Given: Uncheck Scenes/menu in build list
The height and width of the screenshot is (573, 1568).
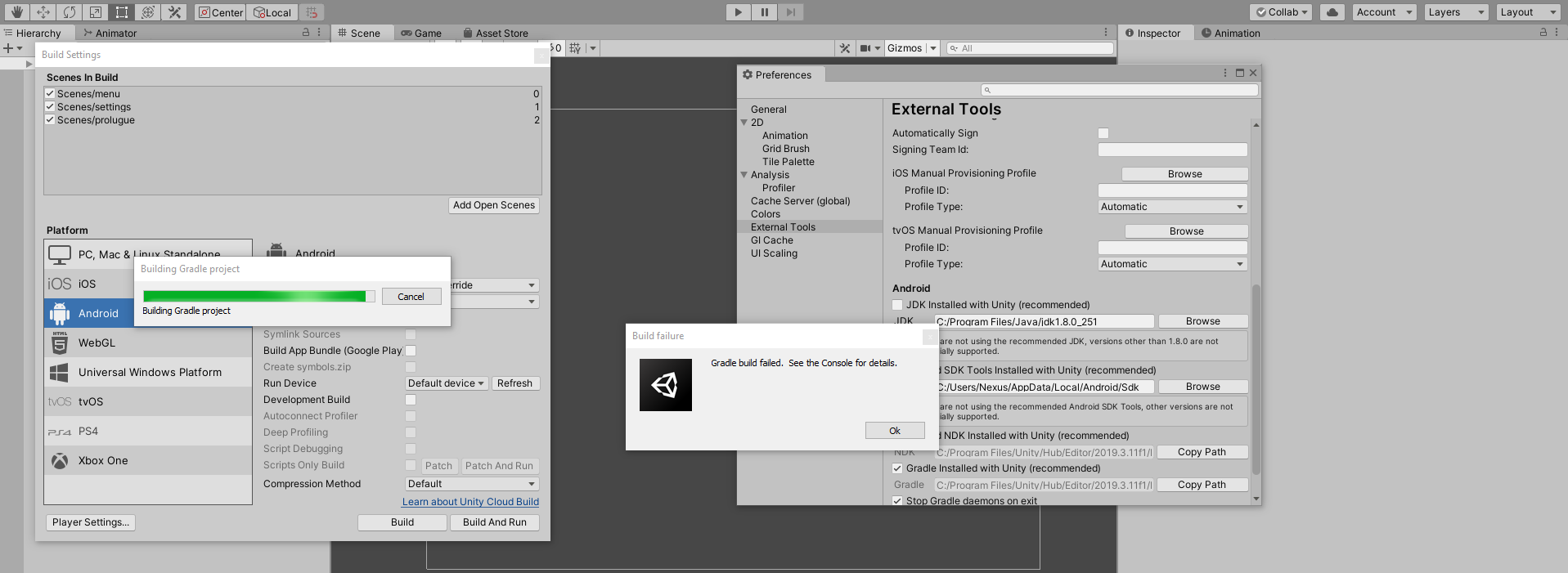Looking at the screenshot, I should click(x=50, y=93).
